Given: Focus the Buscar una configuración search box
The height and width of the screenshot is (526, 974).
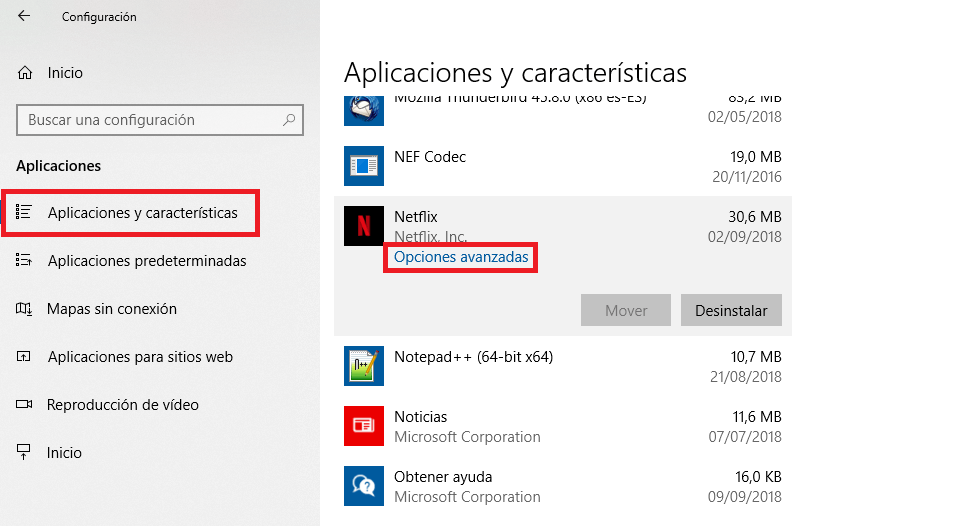Looking at the screenshot, I should [160, 120].
